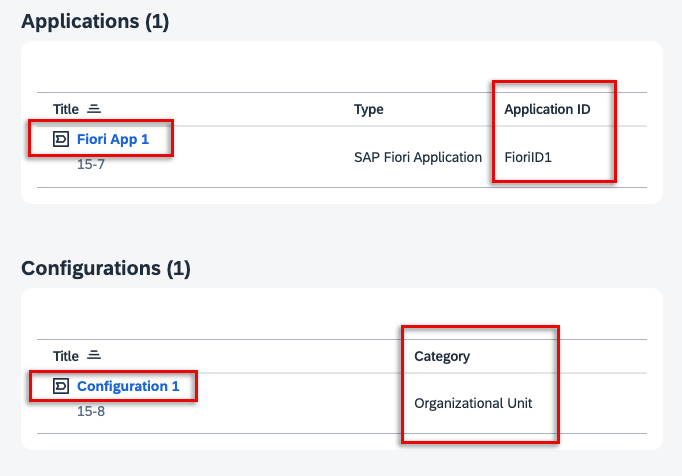Click the Applications (1) section heading
The image size is (682, 476).
pyautogui.click(x=95, y=22)
